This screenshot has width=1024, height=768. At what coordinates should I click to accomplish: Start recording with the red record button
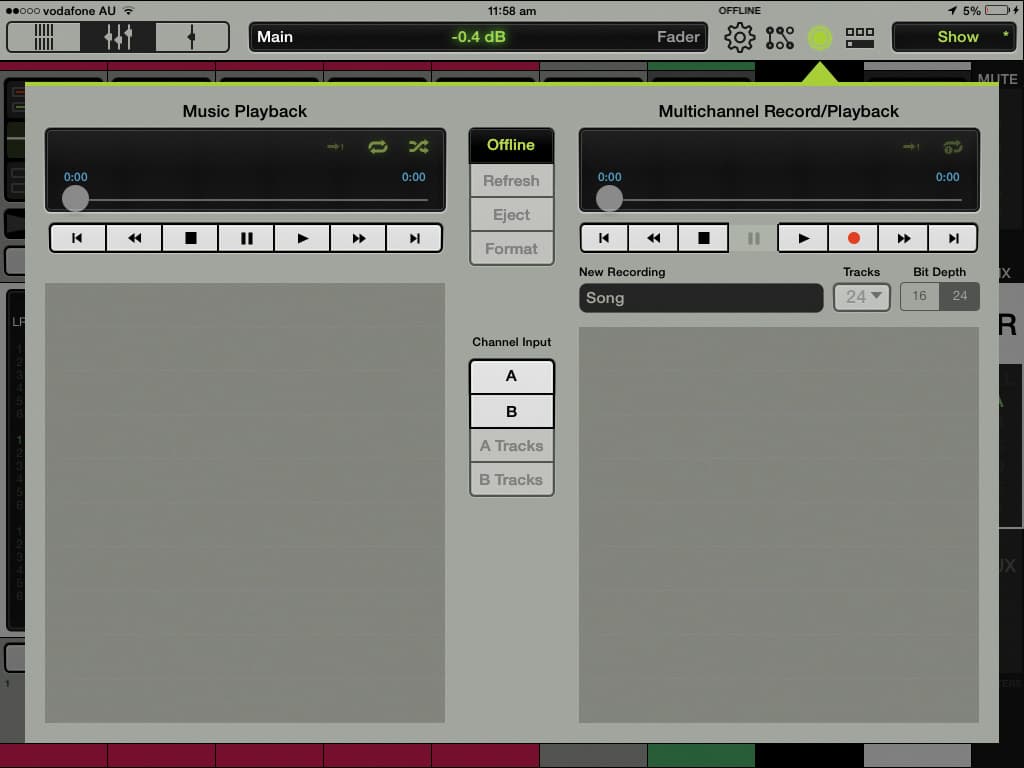pyautogui.click(x=853, y=238)
